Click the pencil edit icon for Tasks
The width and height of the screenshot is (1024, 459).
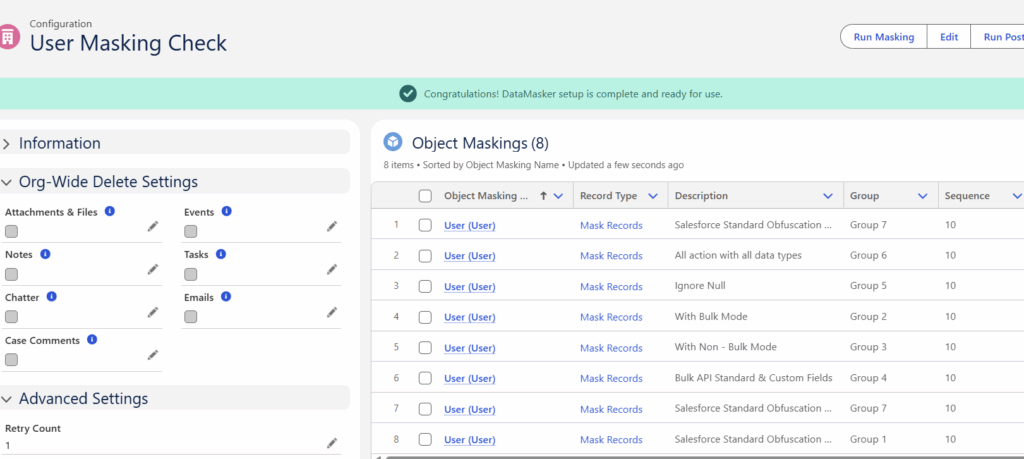[x=332, y=269]
